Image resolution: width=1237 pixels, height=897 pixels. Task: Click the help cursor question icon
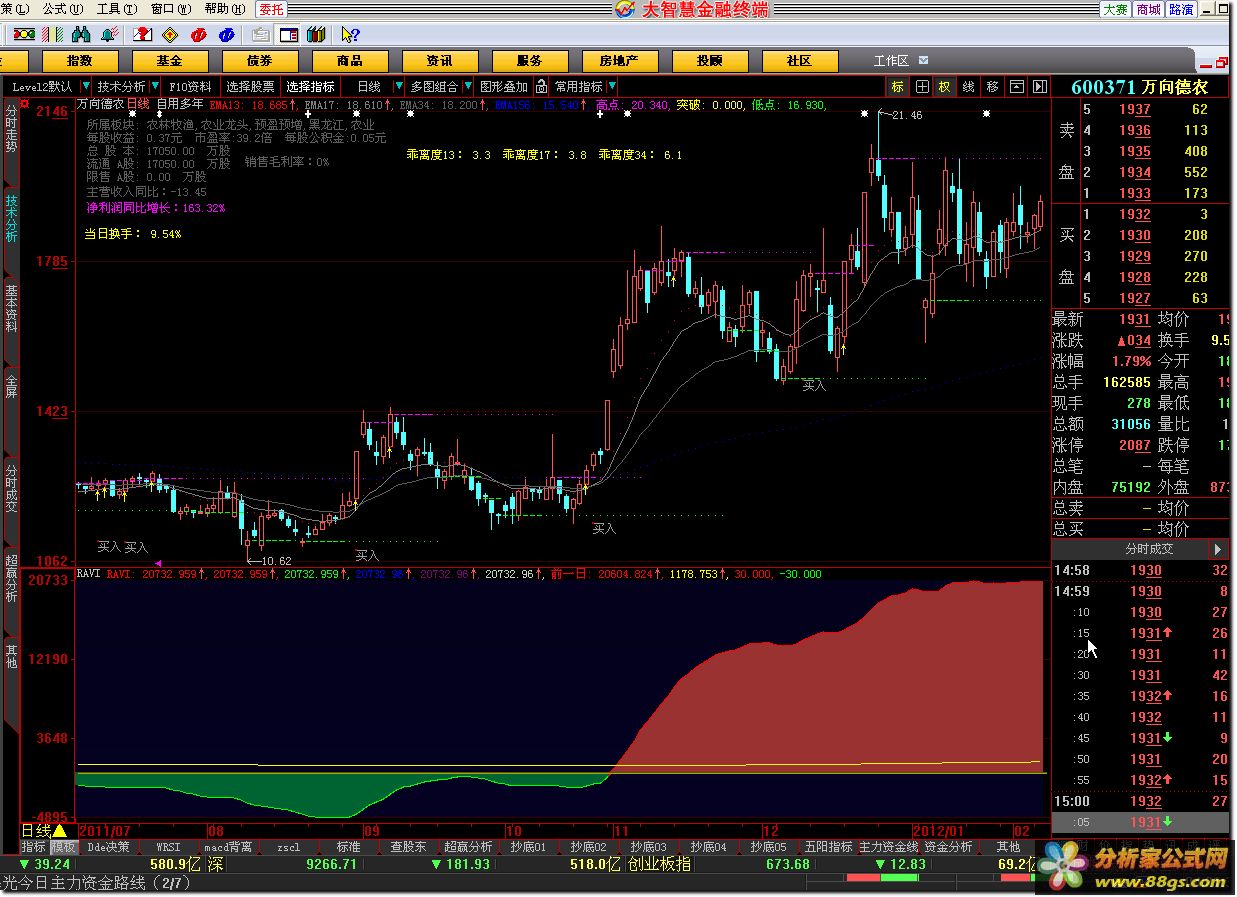[x=350, y=35]
